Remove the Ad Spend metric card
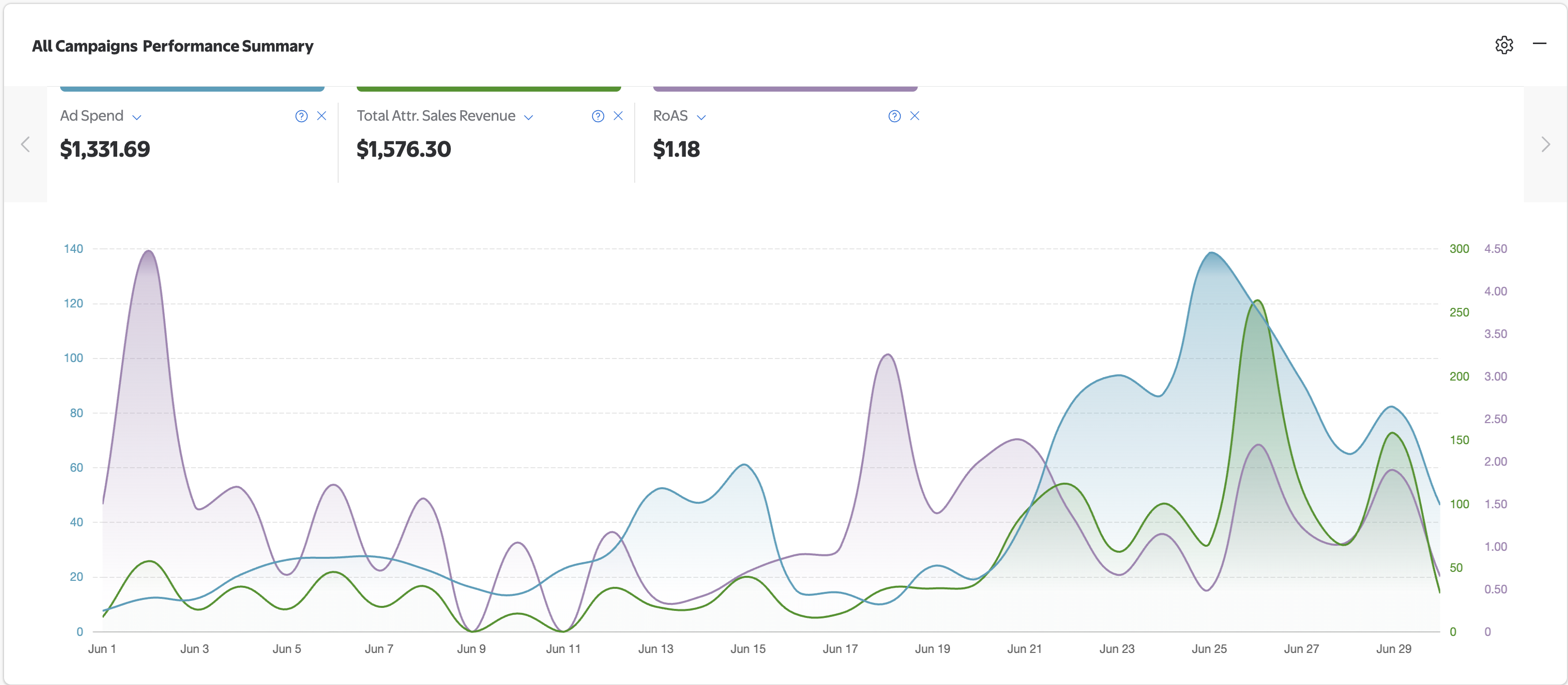 [x=322, y=116]
